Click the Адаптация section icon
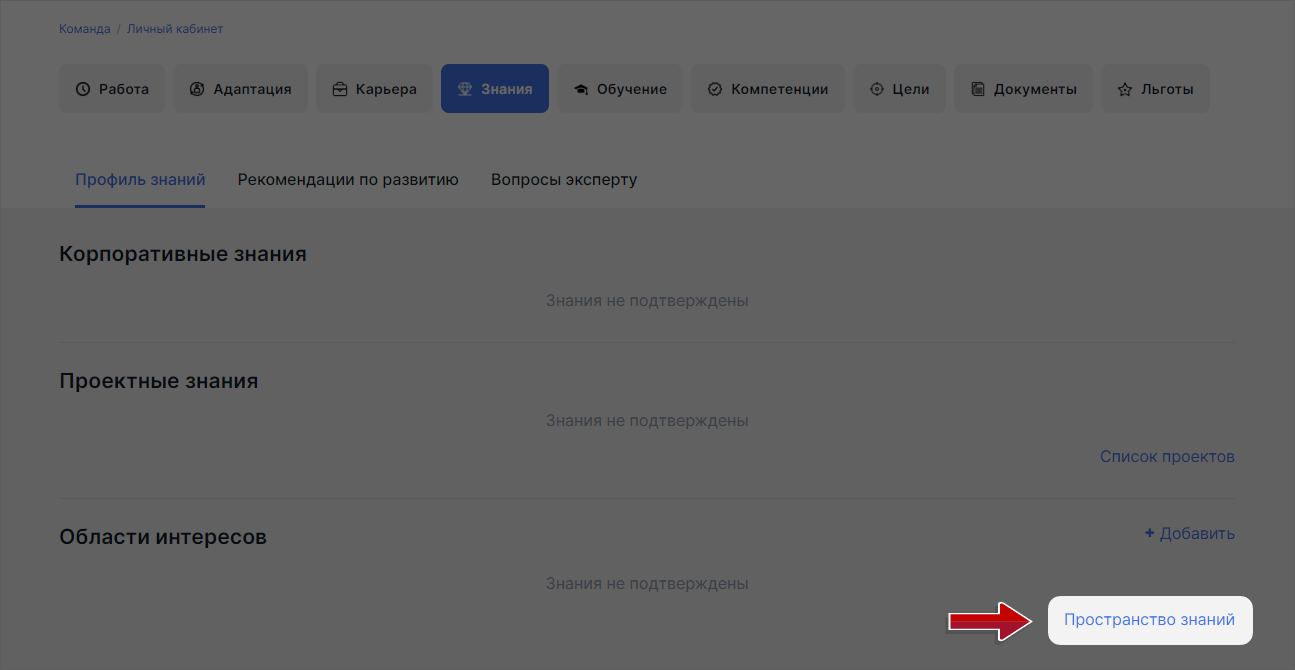1295x670 pixels. pos(195,88)
